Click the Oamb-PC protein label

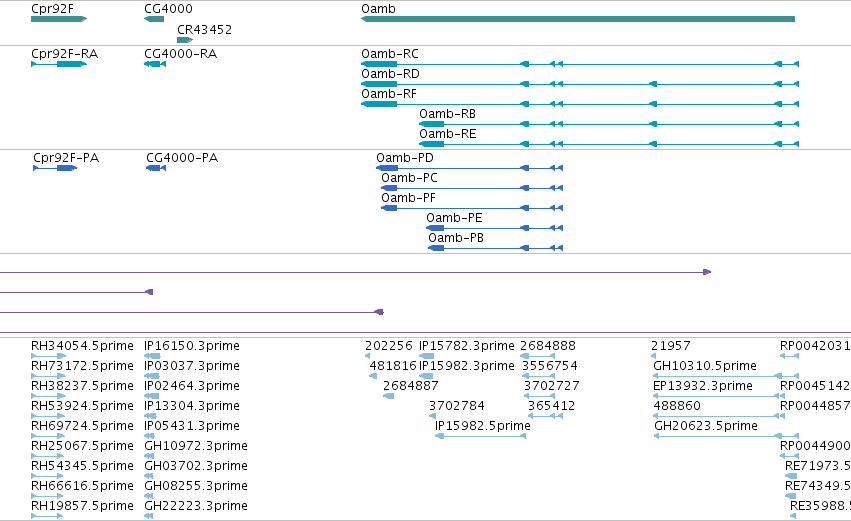pyautogui.click(x=409, y=178)
